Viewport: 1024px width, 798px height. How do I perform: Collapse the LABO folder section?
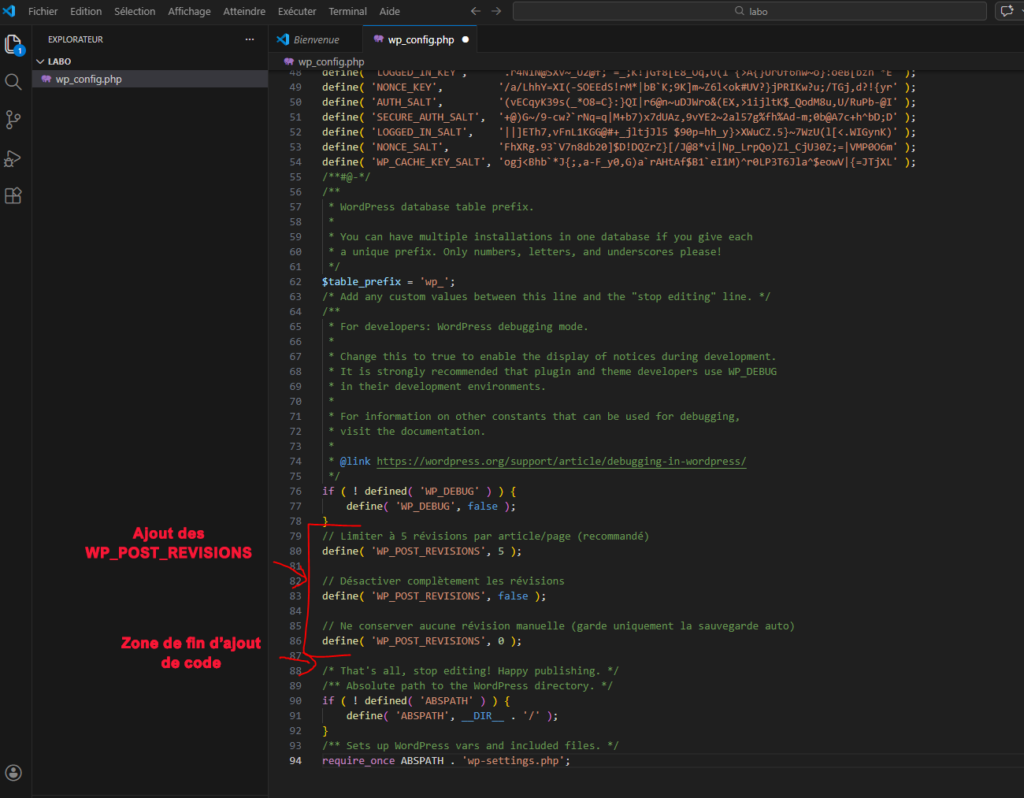(x=40, y=61)
